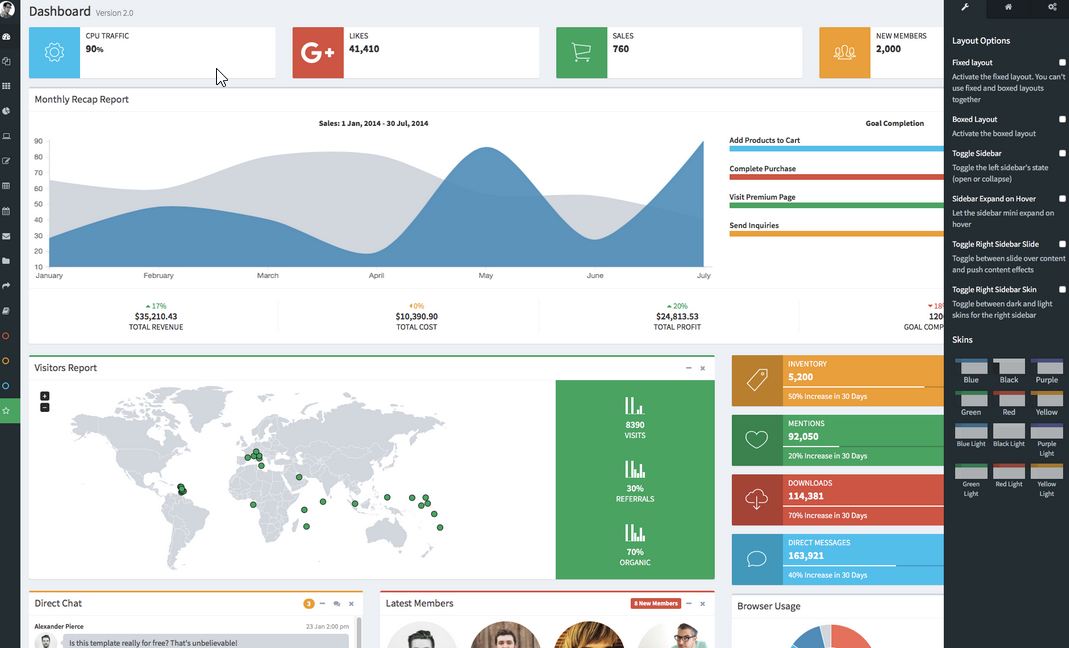Click the green star item in sidebar
The width and height of the screenshot is (1069, 648).
point(10,411)
